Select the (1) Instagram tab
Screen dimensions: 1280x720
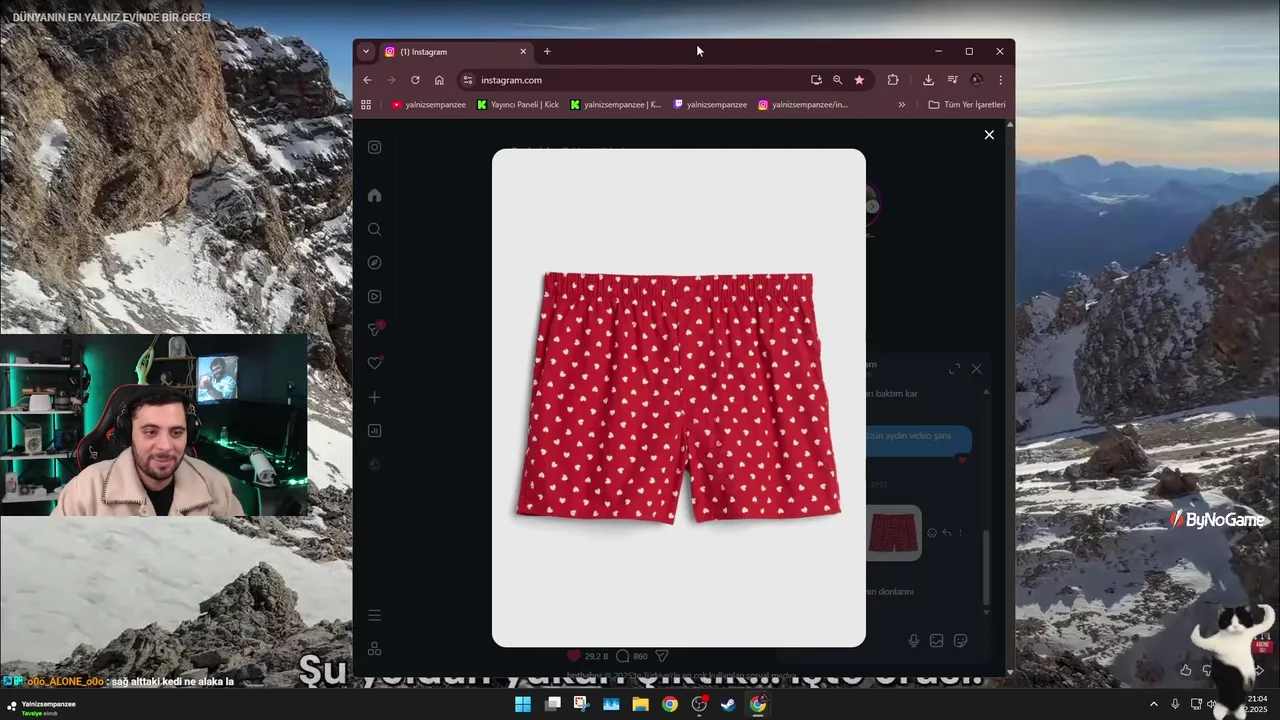[x=454, y=52]
